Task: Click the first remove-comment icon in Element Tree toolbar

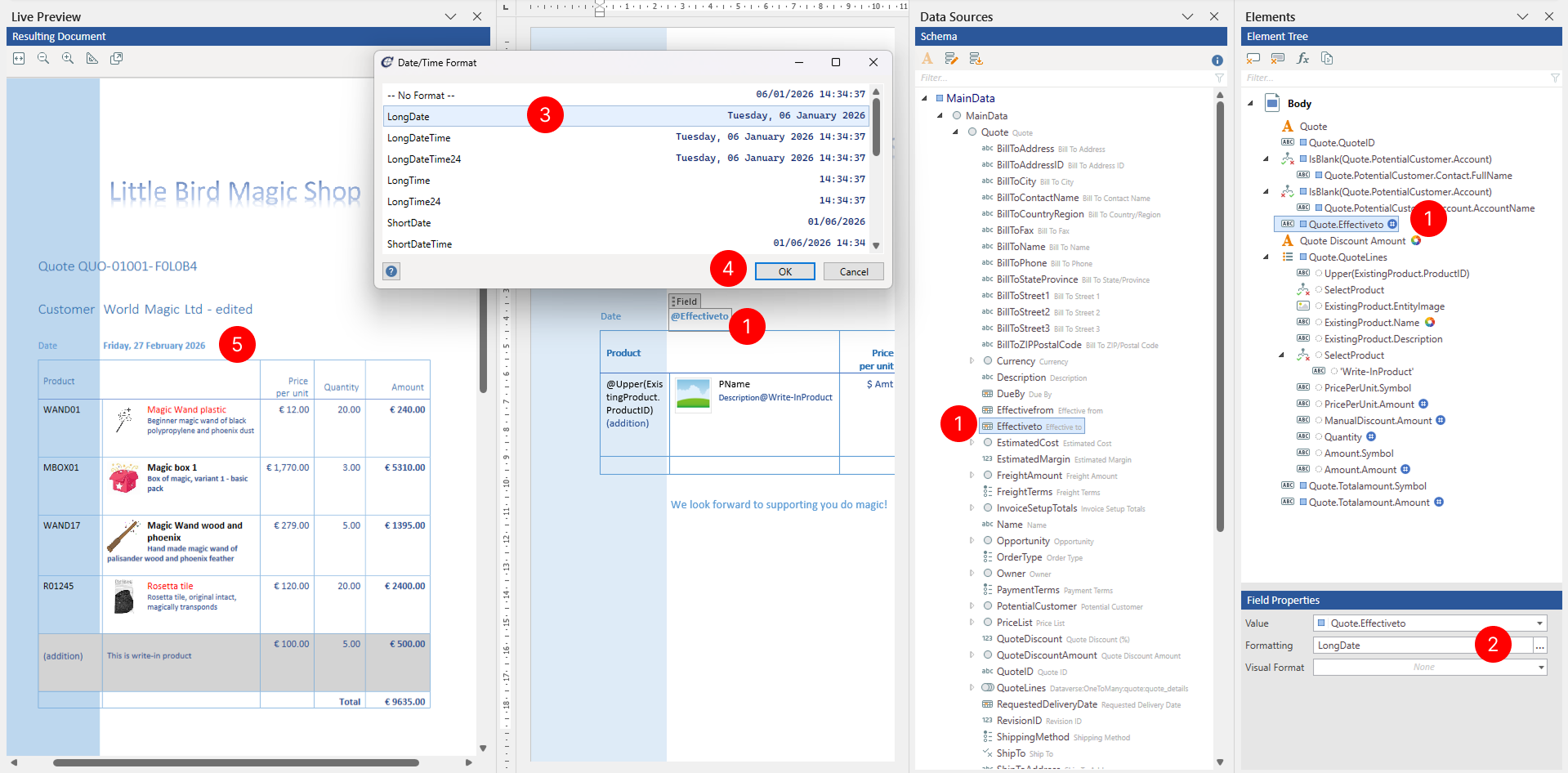Action: tap(1253, 59)
